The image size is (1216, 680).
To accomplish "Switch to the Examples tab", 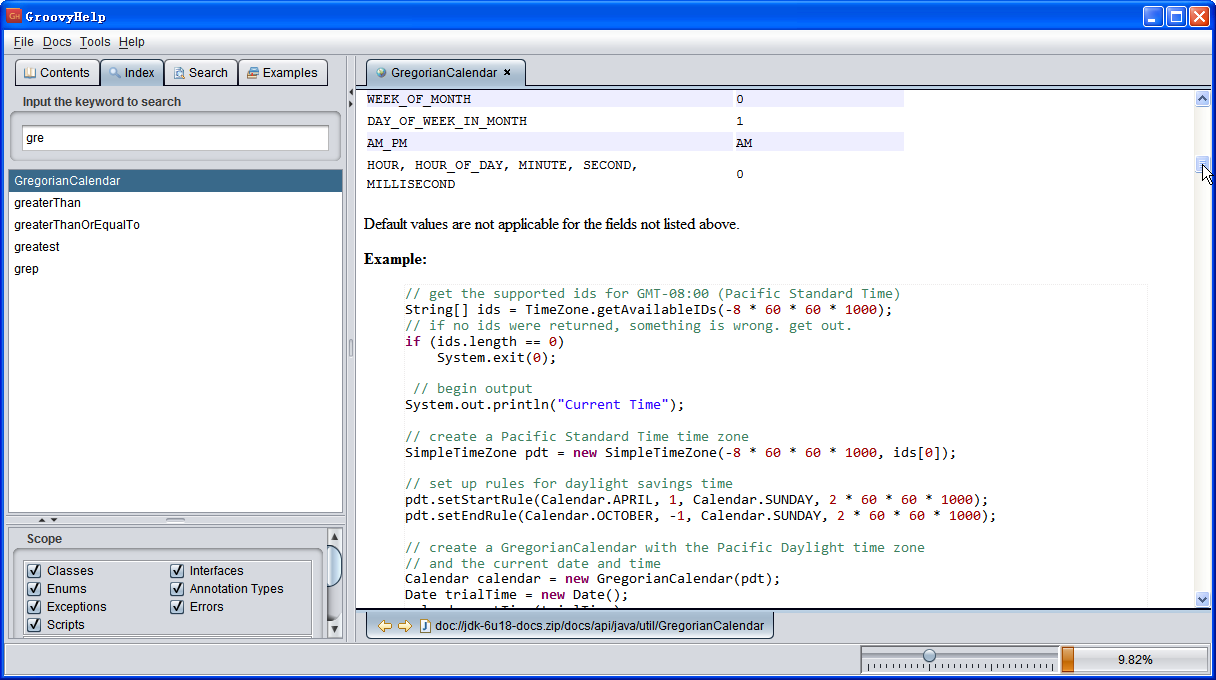I will pos(283,73).
